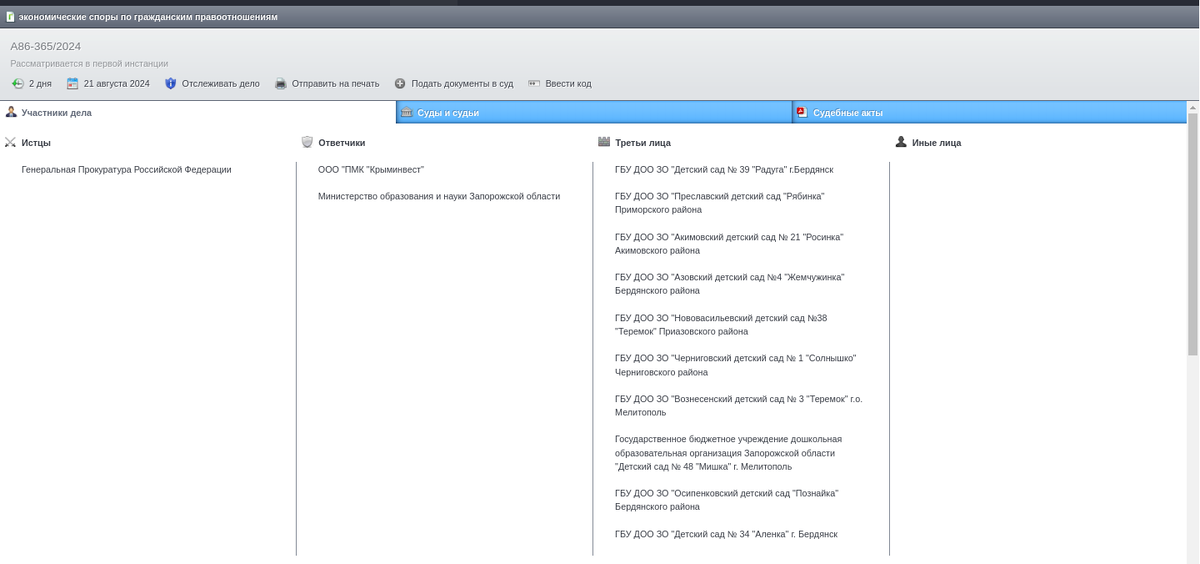Switch to the Суды и судьи tab
This screenshot has height=564, width=1200.
pyautogui.click(x=594, y=113)
